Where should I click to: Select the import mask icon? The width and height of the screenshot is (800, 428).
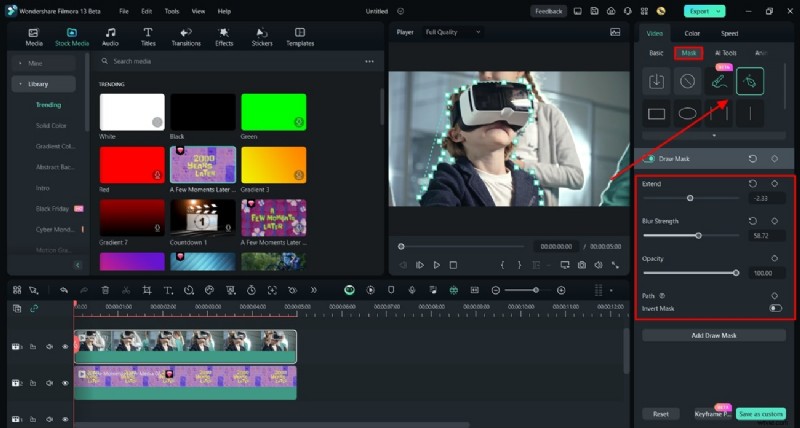pos(656,81)
